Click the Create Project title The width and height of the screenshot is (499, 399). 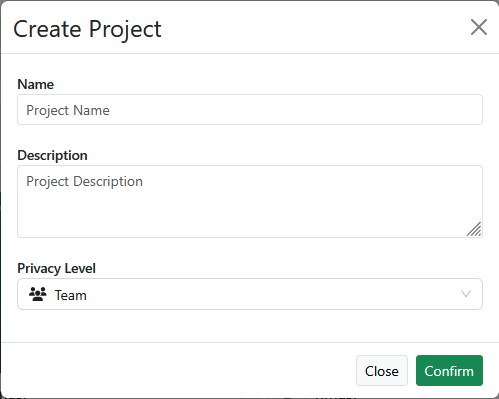tap(87, 29)
